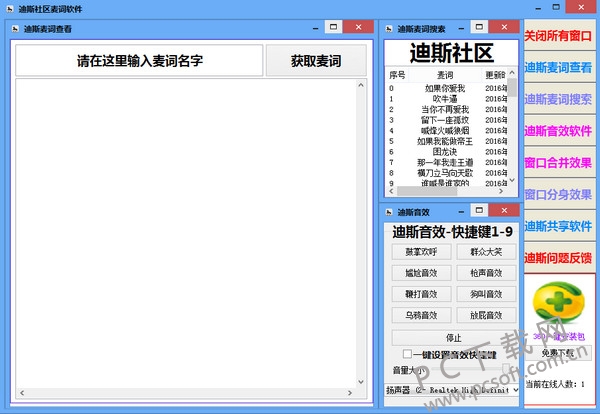Play the 鞭打音效 sound effect

(421, 294)
